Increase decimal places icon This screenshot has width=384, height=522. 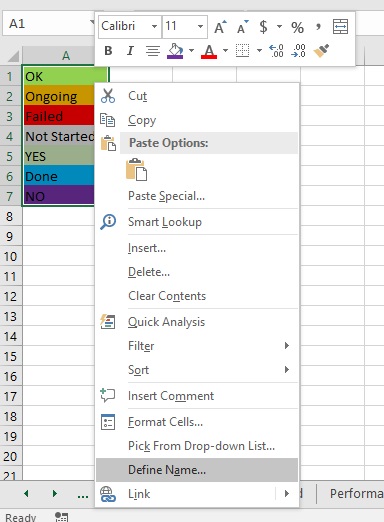coord(276,51)
